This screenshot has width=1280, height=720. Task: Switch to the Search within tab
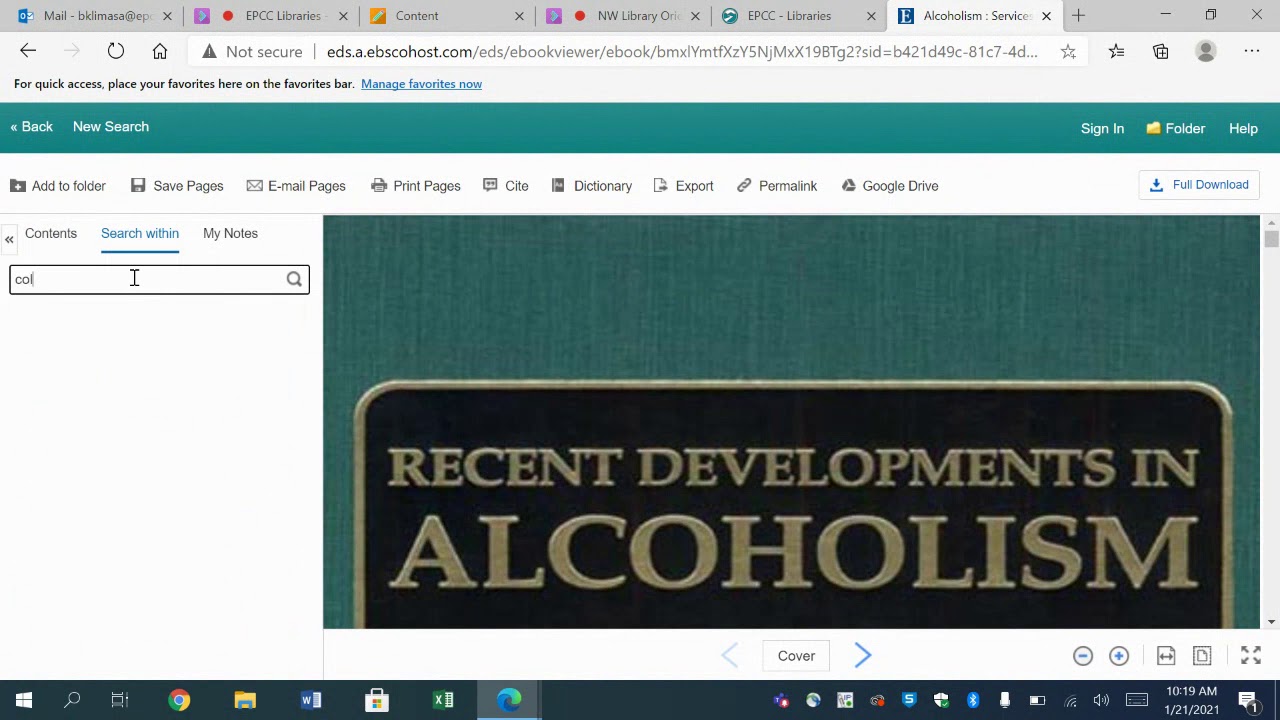point(140,233)
